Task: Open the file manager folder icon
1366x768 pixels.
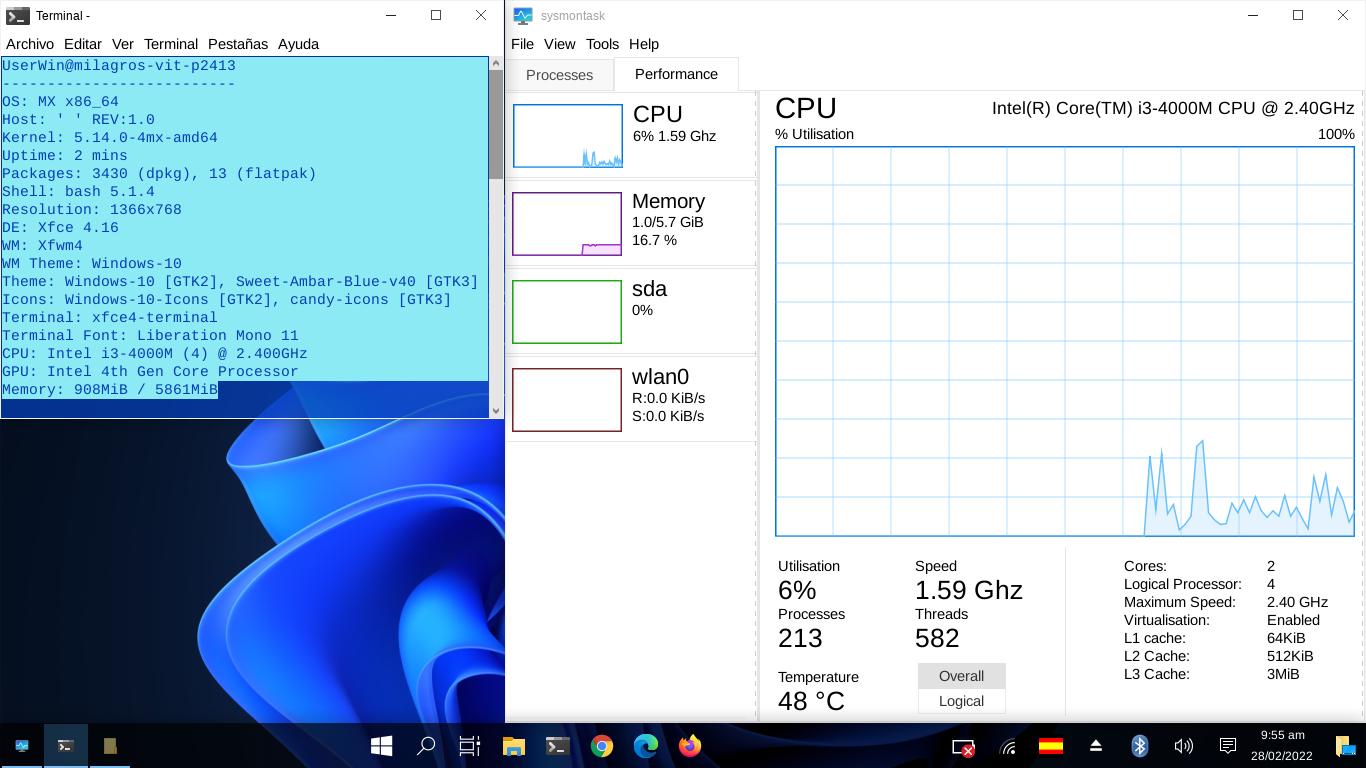Action: point(513,746)
